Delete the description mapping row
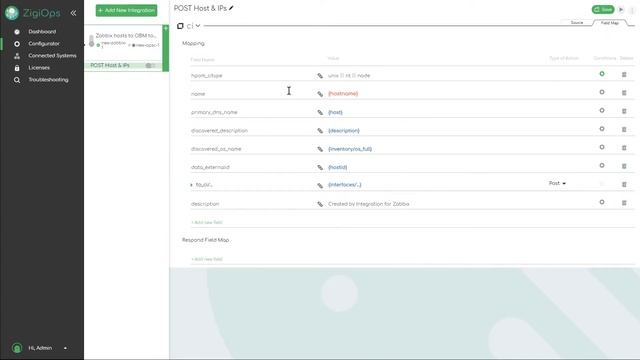Screen dimensions: 640x360 click(624, 203)
